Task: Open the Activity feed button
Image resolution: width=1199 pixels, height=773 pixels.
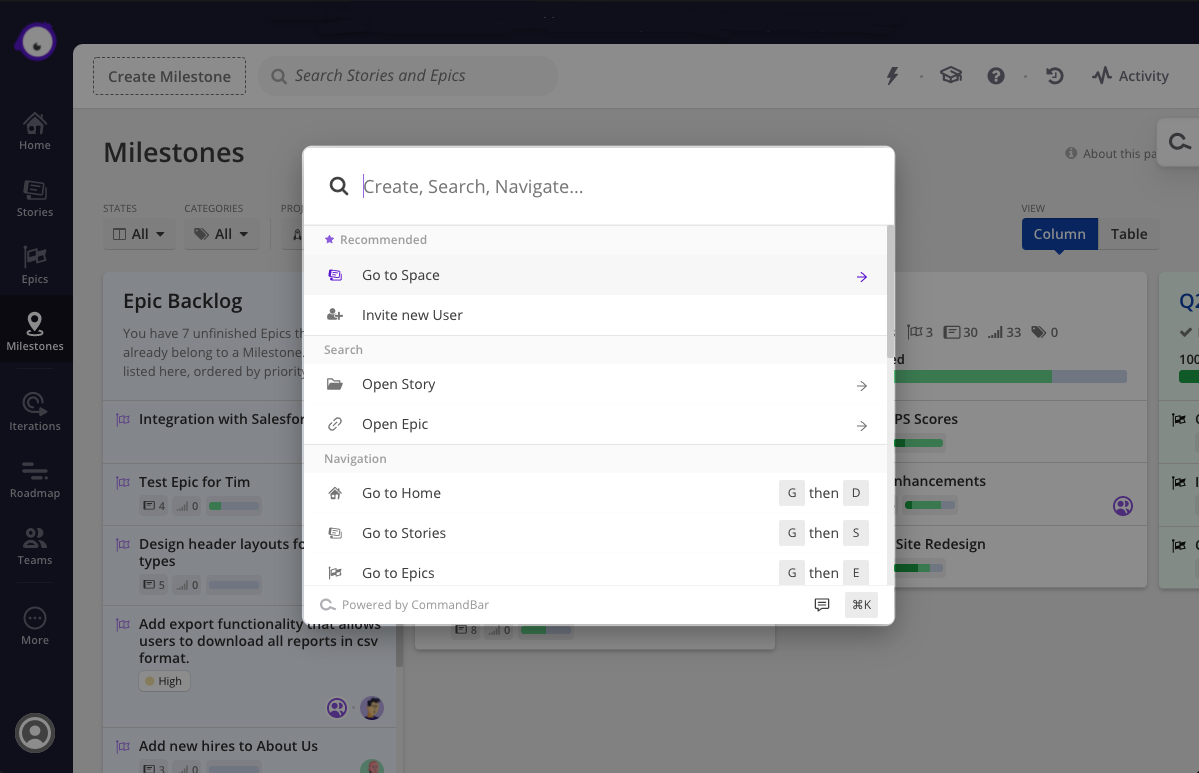Action: point(1130,76)
